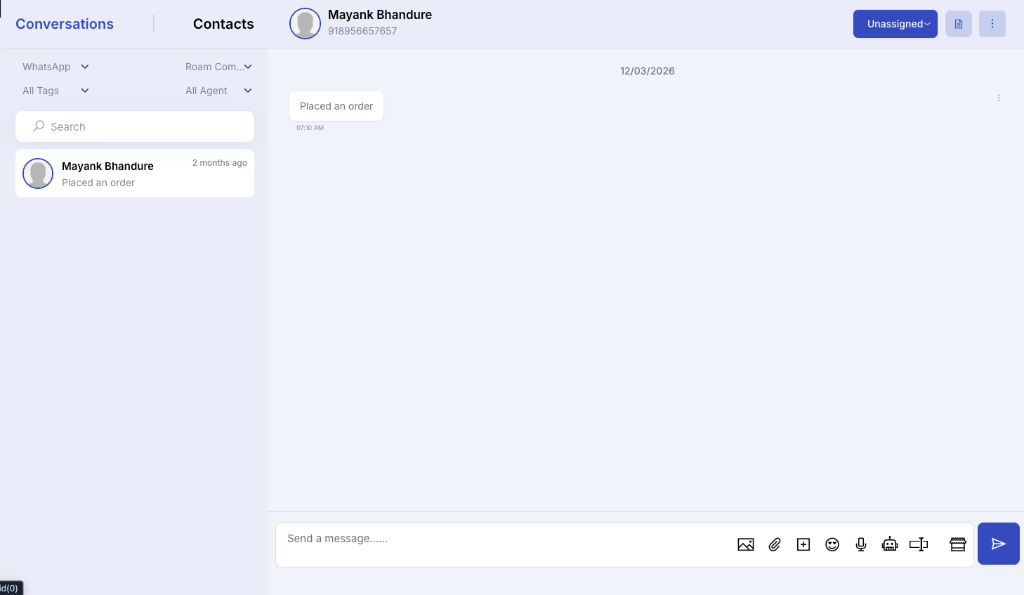Click the date label 12/03/2026
This screenshot has height=595, width=1024.
(647, 71)
